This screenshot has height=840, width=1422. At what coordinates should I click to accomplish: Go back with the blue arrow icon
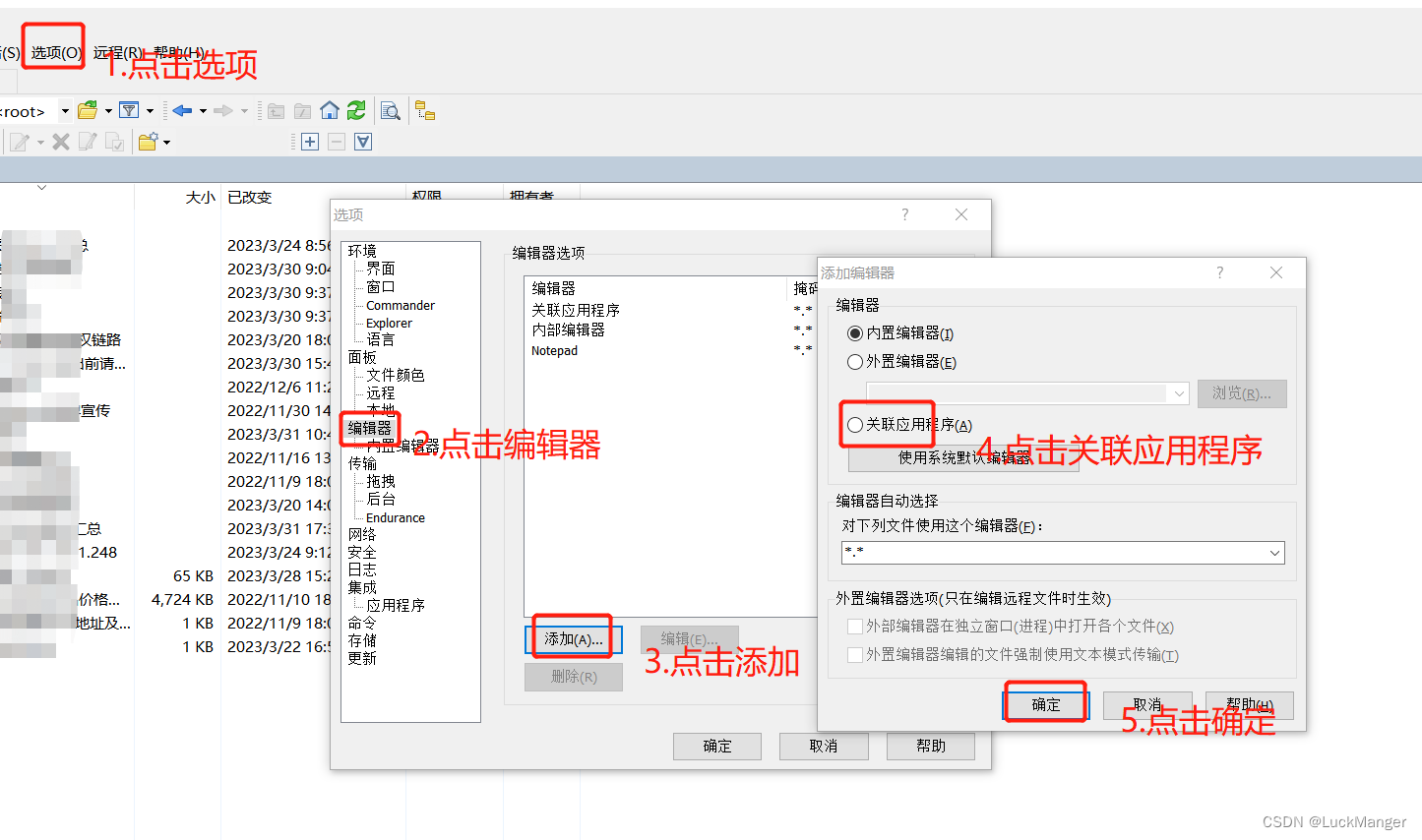pos(182,110)
